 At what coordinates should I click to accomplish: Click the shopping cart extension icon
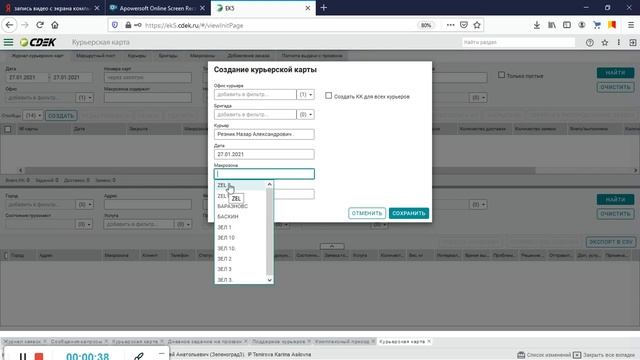[597, 25]
